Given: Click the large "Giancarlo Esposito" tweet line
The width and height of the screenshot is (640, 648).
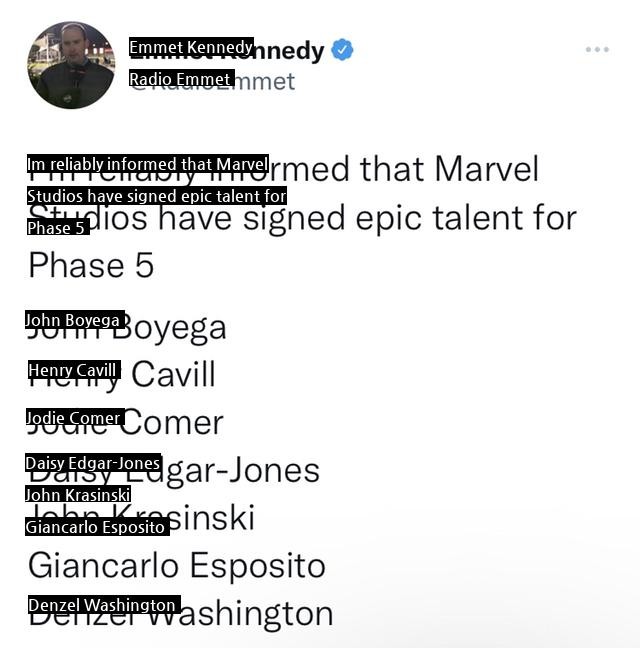Looking at the screenshot, I should 177,566.
